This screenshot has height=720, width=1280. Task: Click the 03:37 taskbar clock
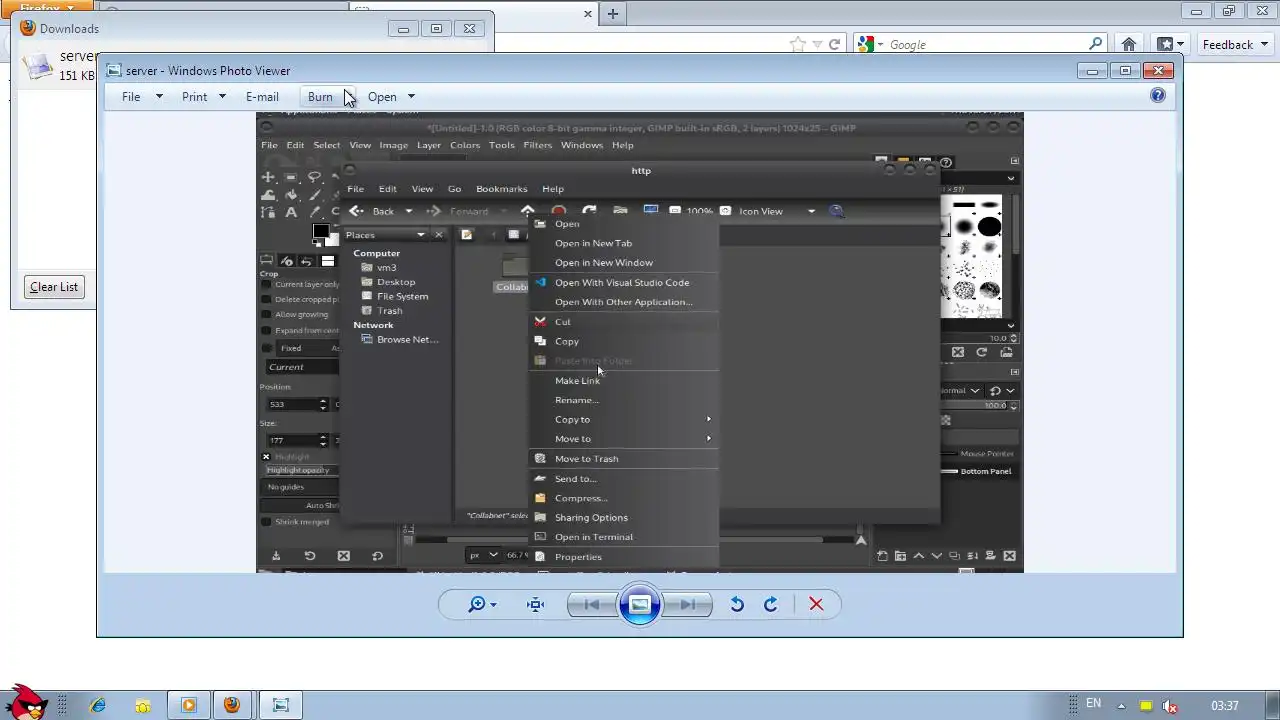coord(1225,705)
